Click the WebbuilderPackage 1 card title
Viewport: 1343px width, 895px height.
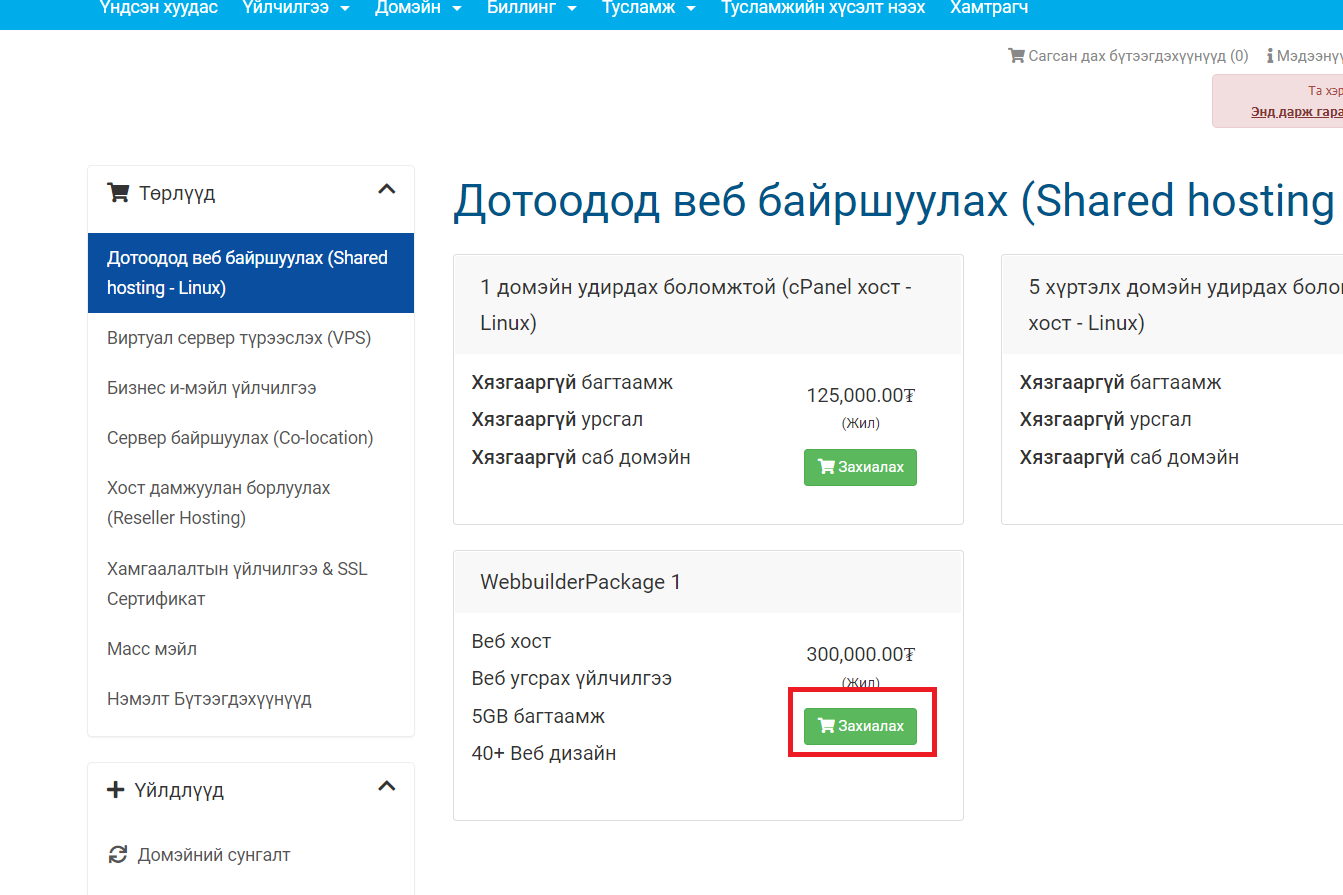click(x=580, y=582)
